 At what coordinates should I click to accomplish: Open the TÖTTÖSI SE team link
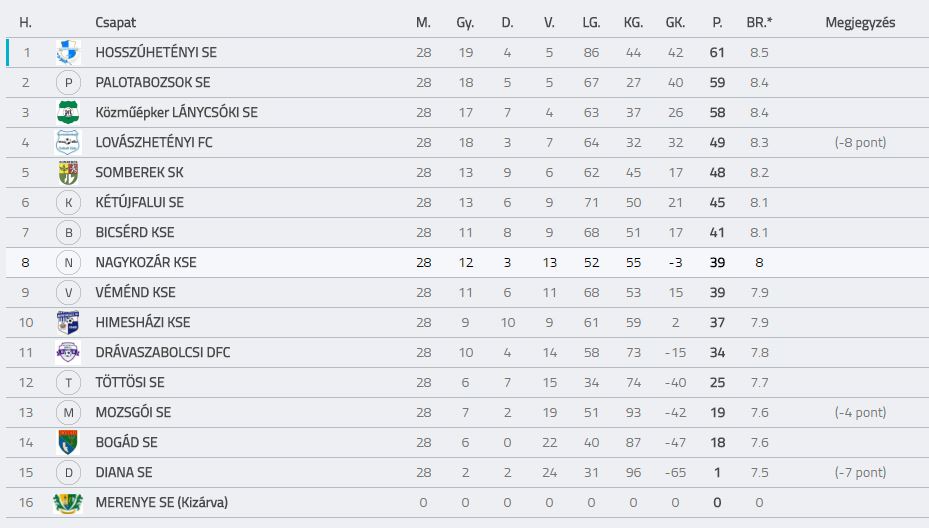(130, 382)
